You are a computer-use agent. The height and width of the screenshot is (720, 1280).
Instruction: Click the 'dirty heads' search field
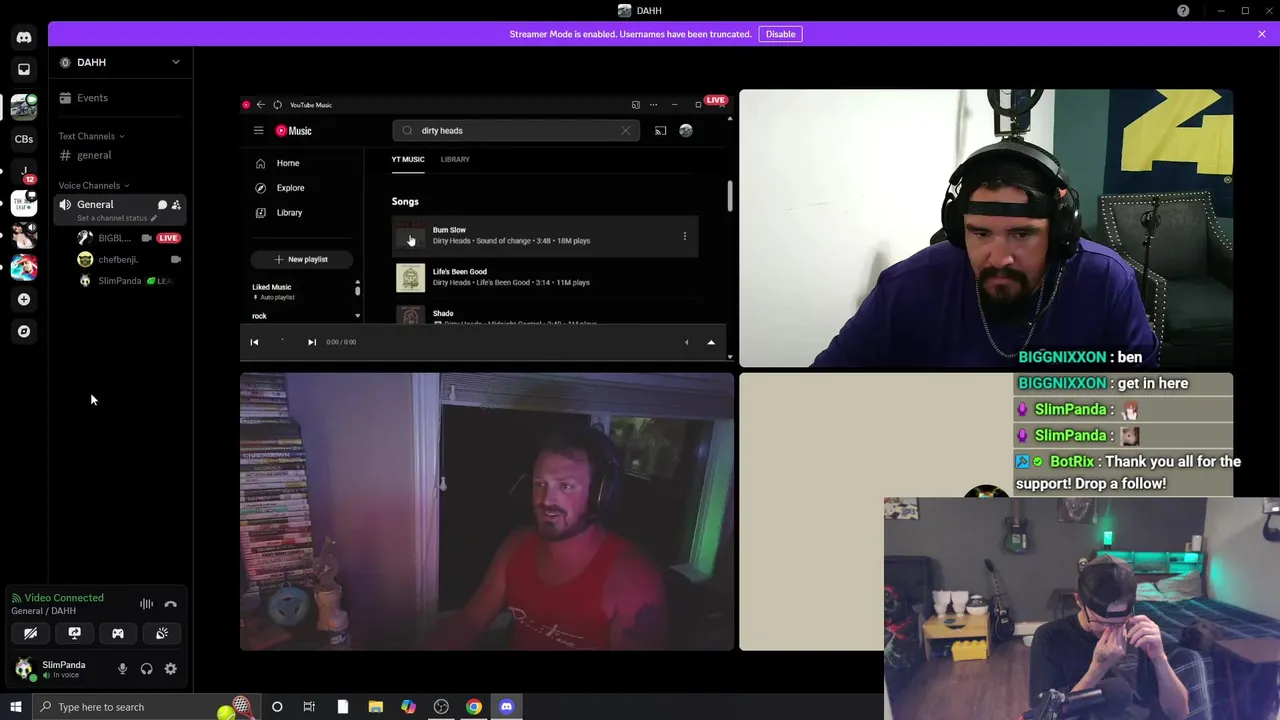(x=515, y=130)
